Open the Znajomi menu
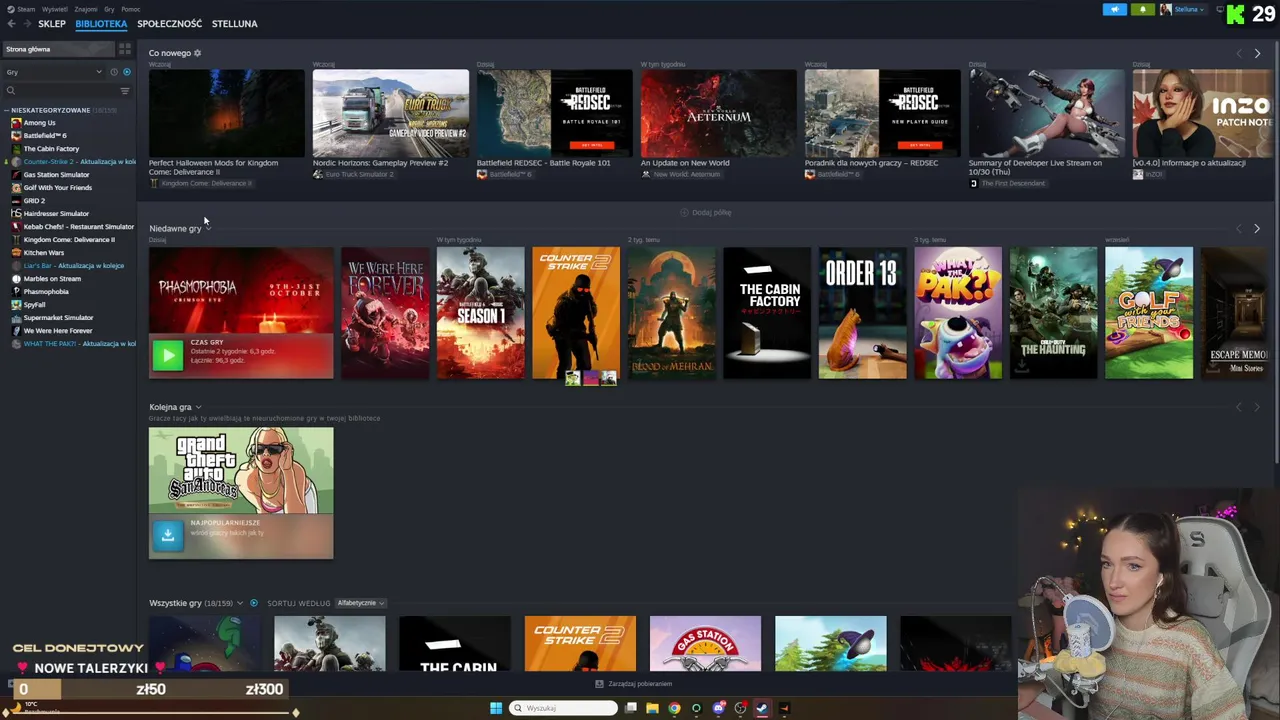This screenshot has width=1280, height=720. 86,9
